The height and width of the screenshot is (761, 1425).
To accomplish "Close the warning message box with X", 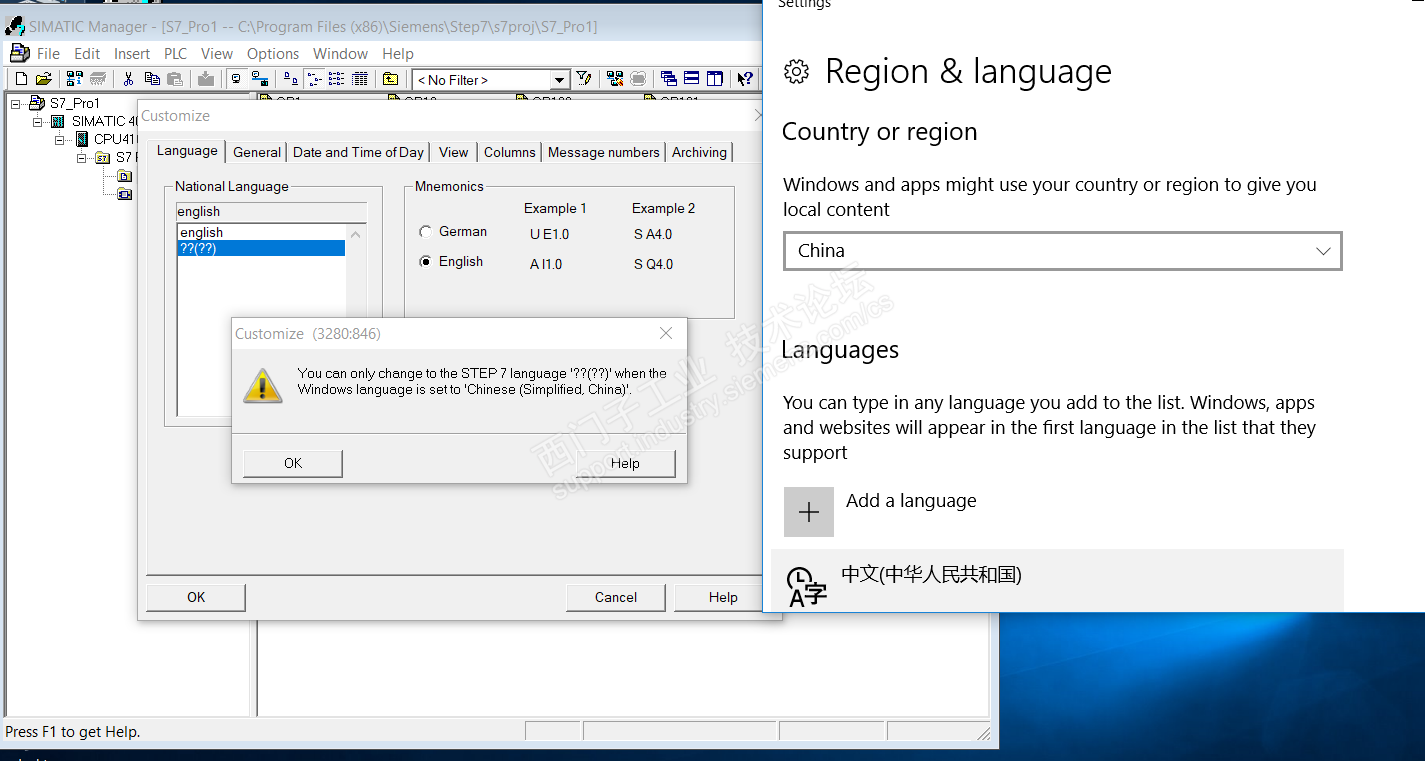I will coord(666,333).
